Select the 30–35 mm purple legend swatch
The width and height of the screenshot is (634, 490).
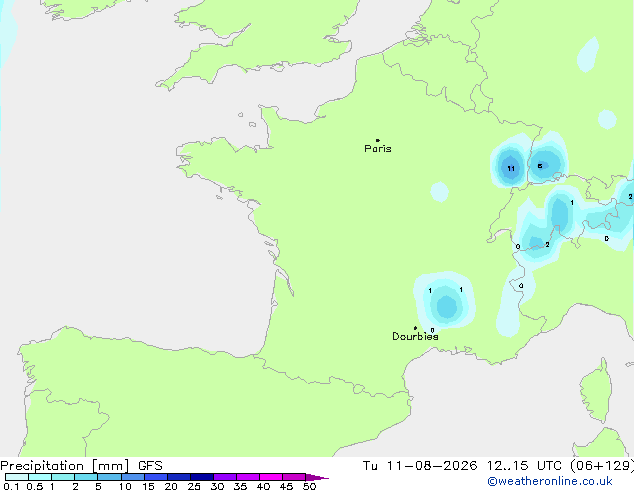pyautogui.click(x=224, y=477)
